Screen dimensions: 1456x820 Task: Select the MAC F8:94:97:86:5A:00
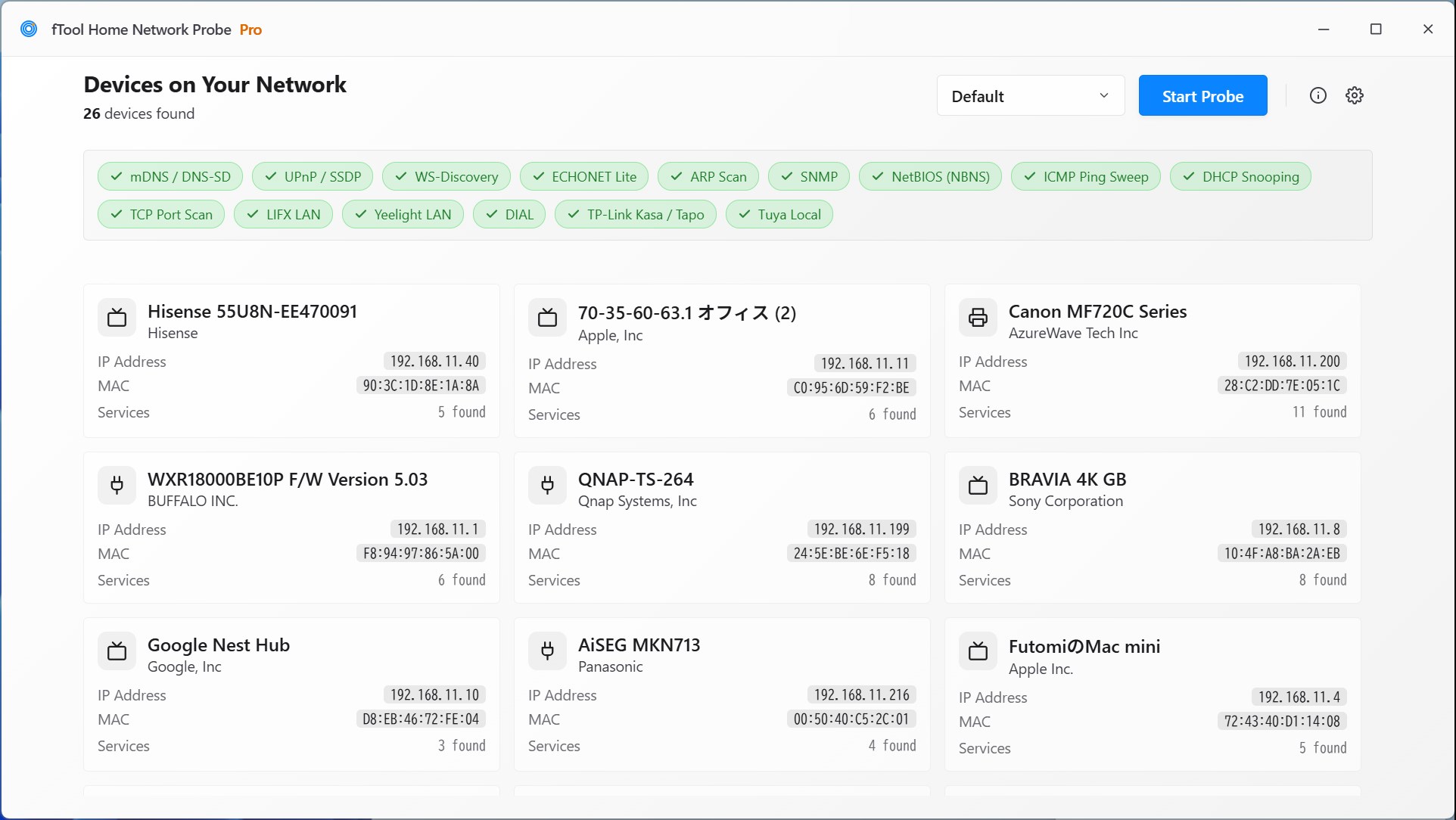(421, 553)
